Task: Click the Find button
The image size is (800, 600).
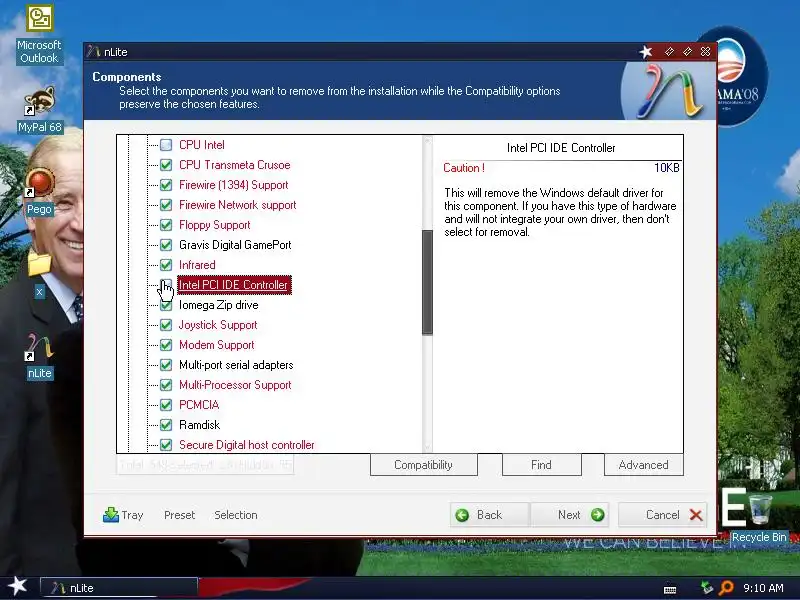Action: (x=541, y=465)
